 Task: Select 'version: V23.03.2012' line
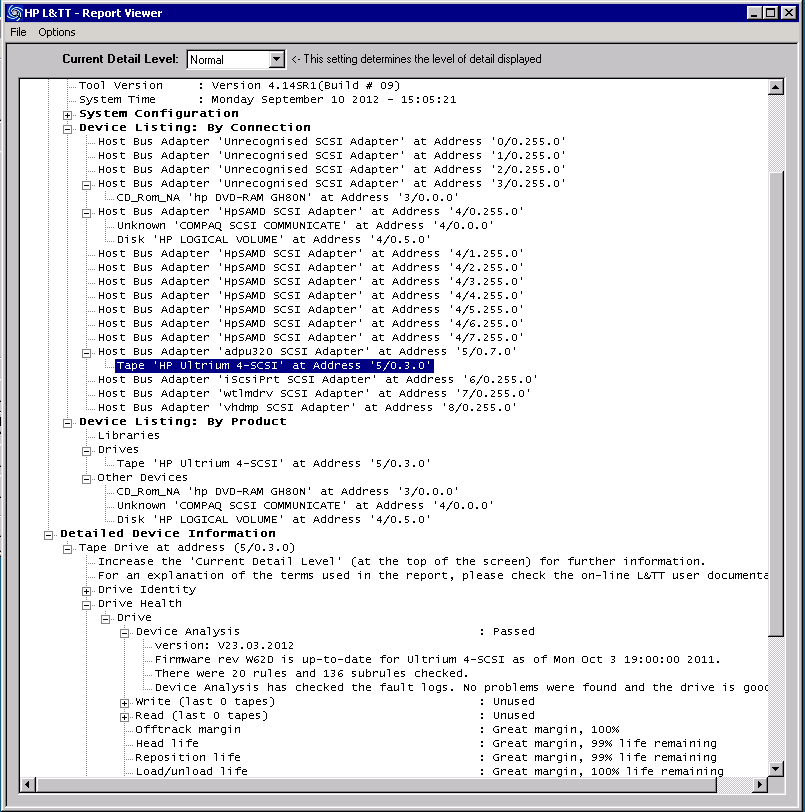pyautogui.click(x=224, y=646)
